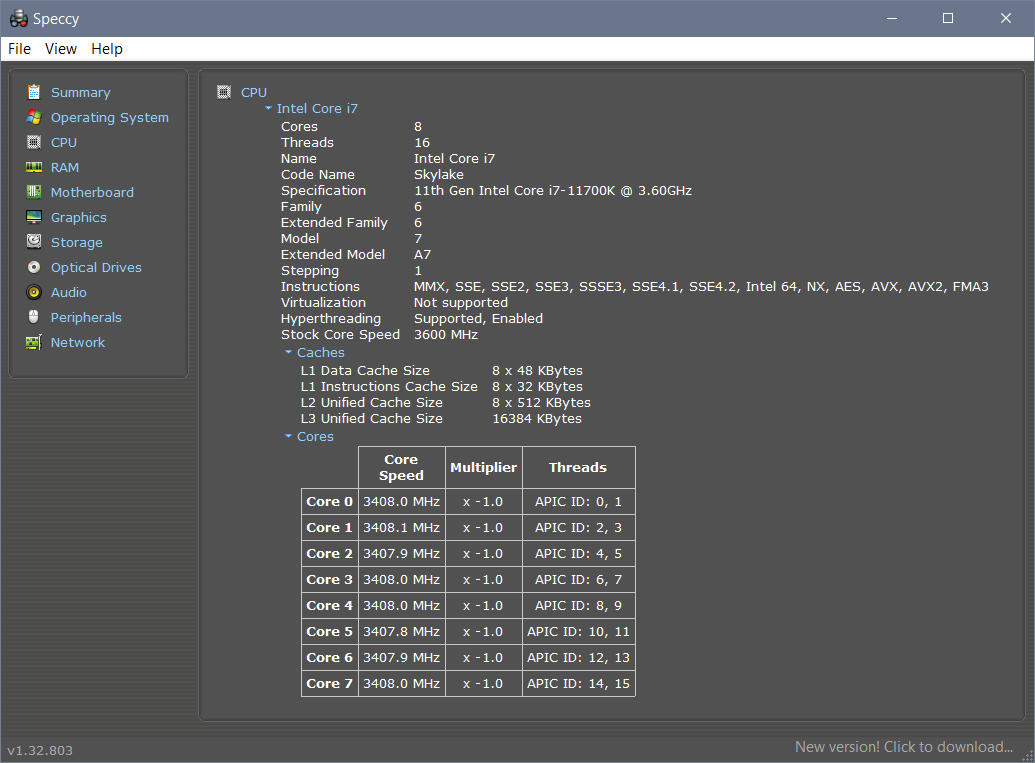Click the L2 Unified Cache Size value
The image size is (1035, 763).
(x=541, y=403)
